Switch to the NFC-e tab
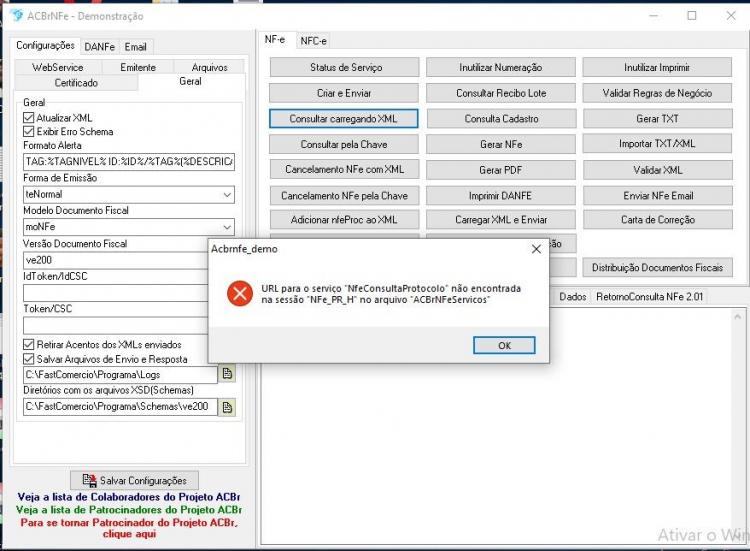 click(313, 41)
